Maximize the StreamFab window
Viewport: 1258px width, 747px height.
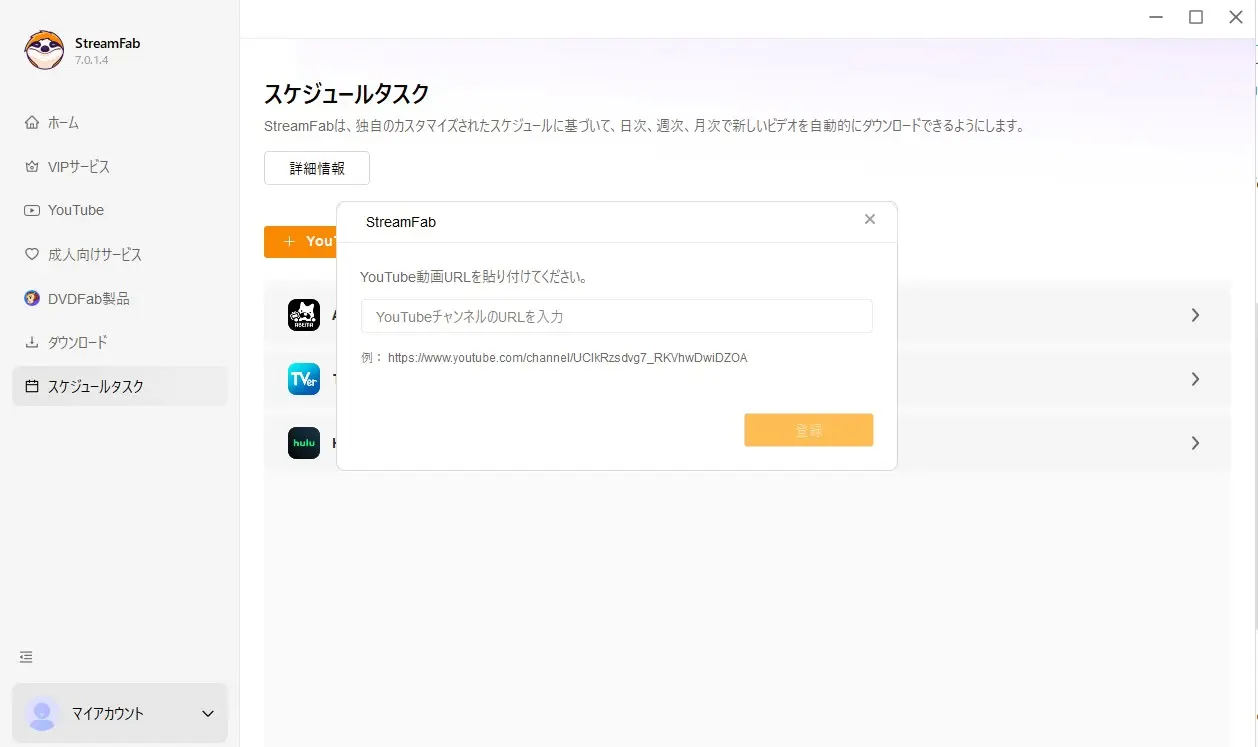point(1196,17)
